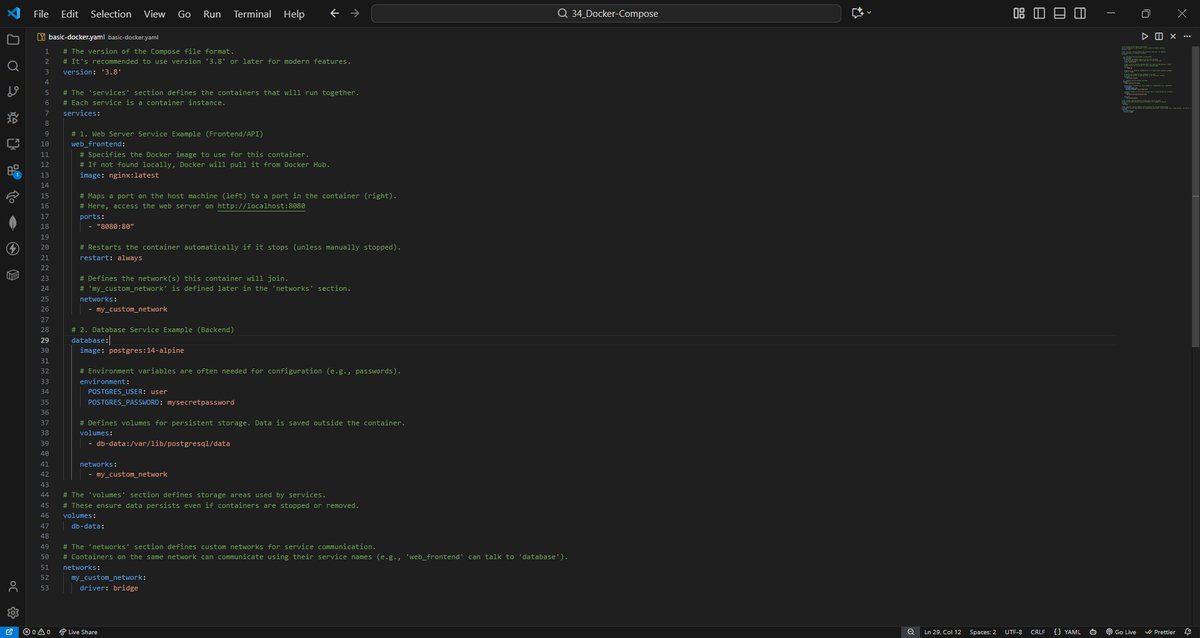The width and height of the screenshot is (1200, 638).
Task: Open errors and warnings in status bar
Action: pos(36,632)
